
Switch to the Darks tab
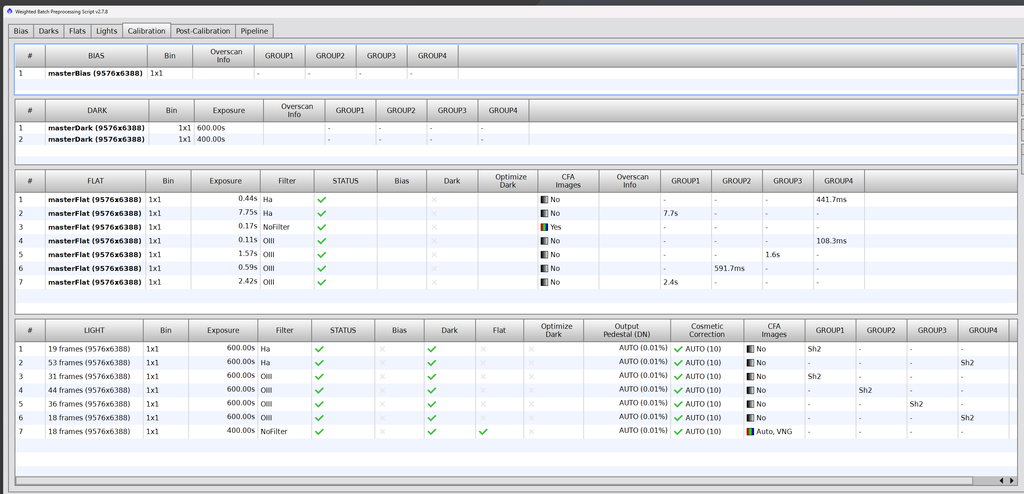48,31
